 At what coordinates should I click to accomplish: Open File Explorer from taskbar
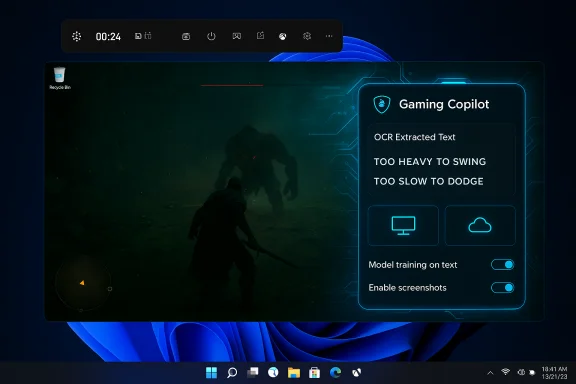[x=294, y=373]
